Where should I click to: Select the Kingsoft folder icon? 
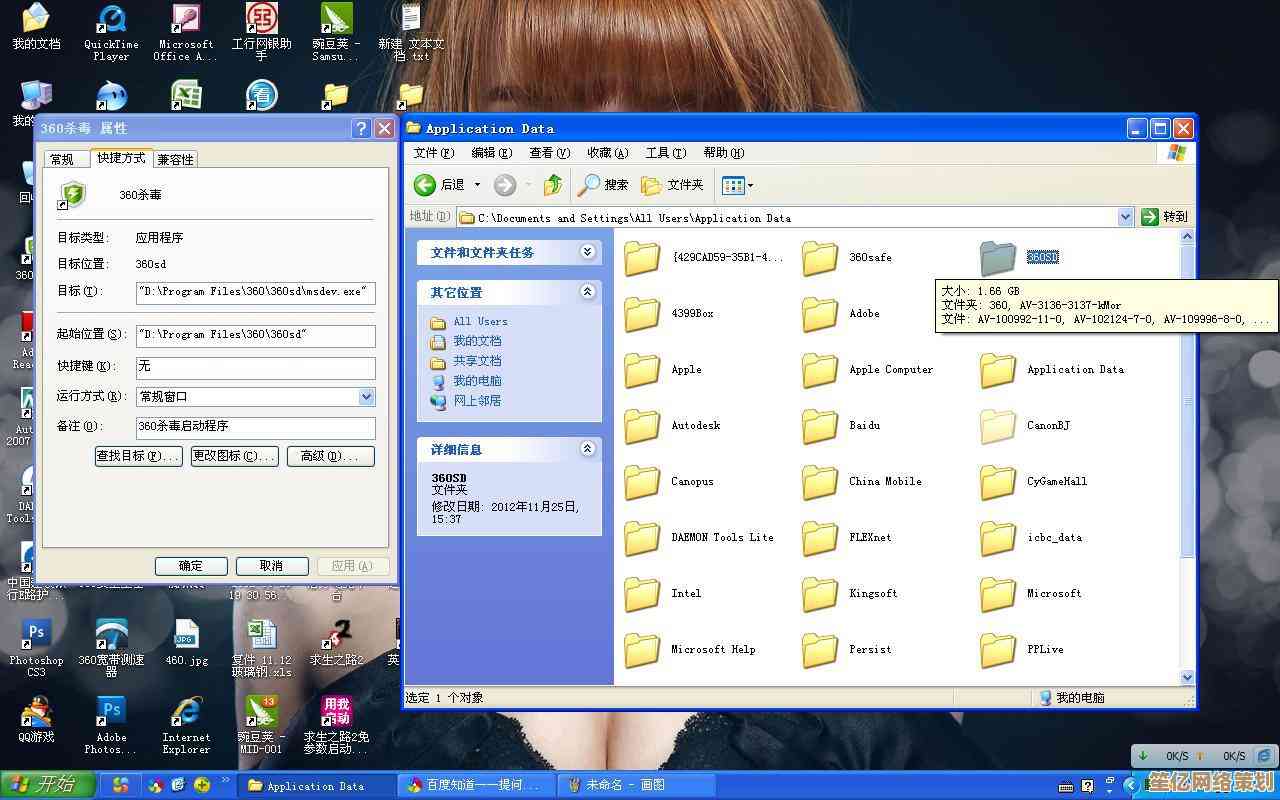coord(820,594)
